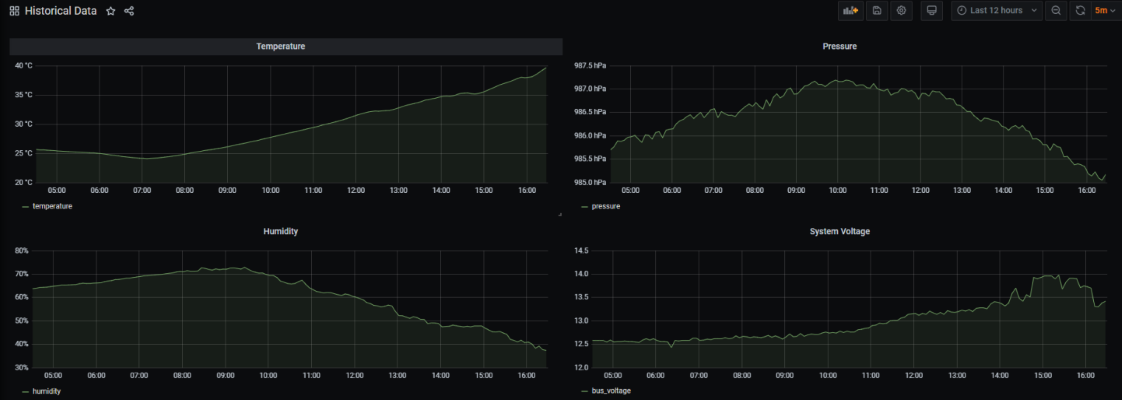
Task: Click 40 °C label on Temperature axis
Action: pos(24,66)
